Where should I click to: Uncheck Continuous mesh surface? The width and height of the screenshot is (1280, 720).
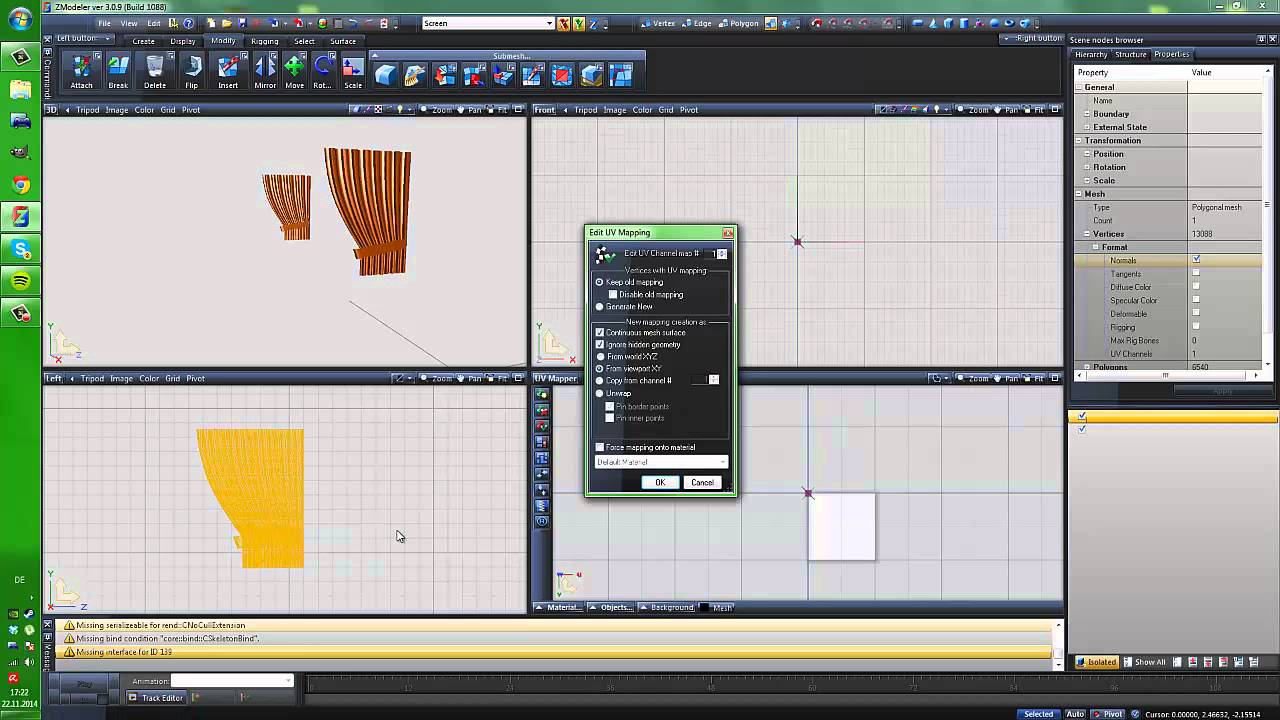pyautogui.click(x=600, y=333)
